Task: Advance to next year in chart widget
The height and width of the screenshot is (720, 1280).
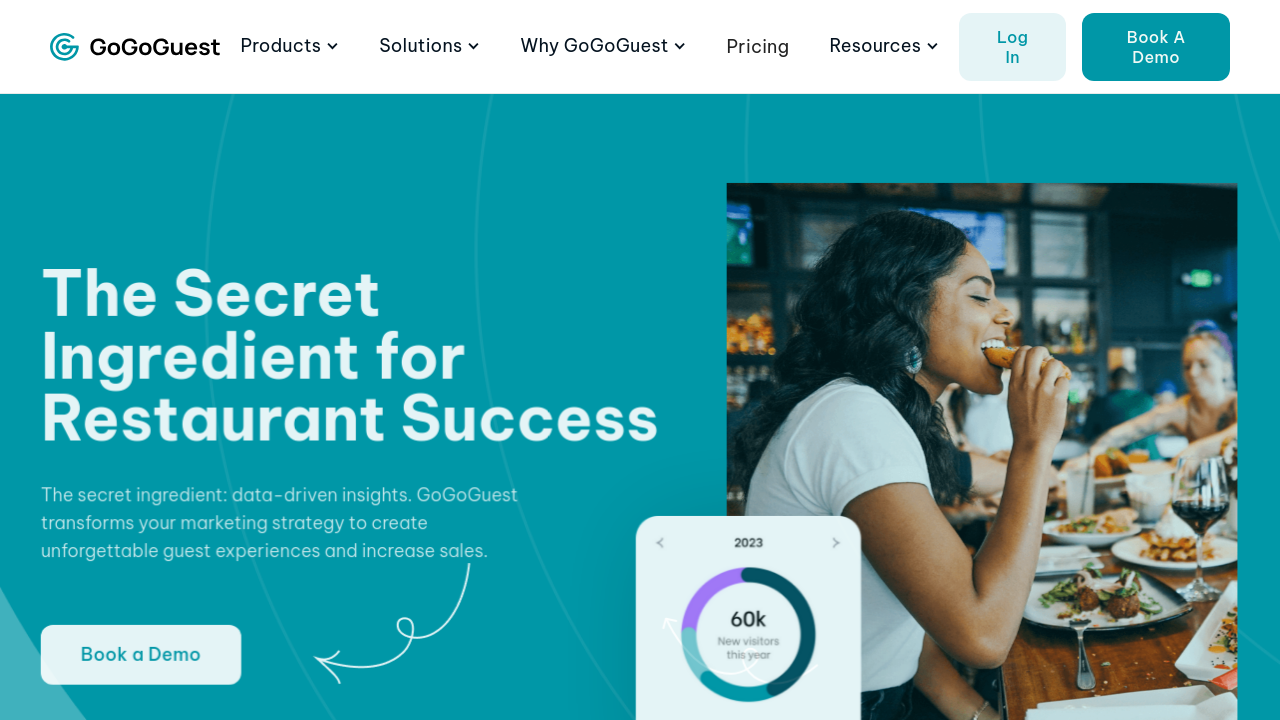Action: click(x=836, y=543)
